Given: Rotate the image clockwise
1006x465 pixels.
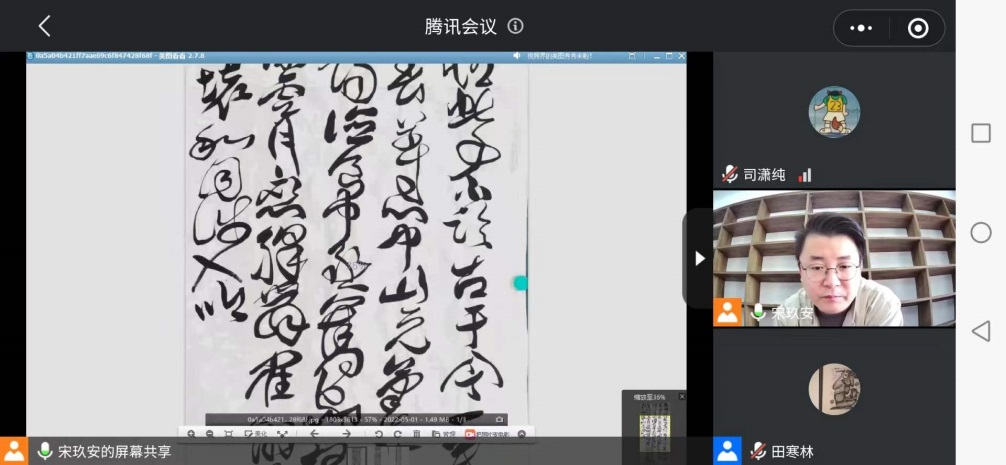Looking at the screenshot, I should click(x=397, y=434).
